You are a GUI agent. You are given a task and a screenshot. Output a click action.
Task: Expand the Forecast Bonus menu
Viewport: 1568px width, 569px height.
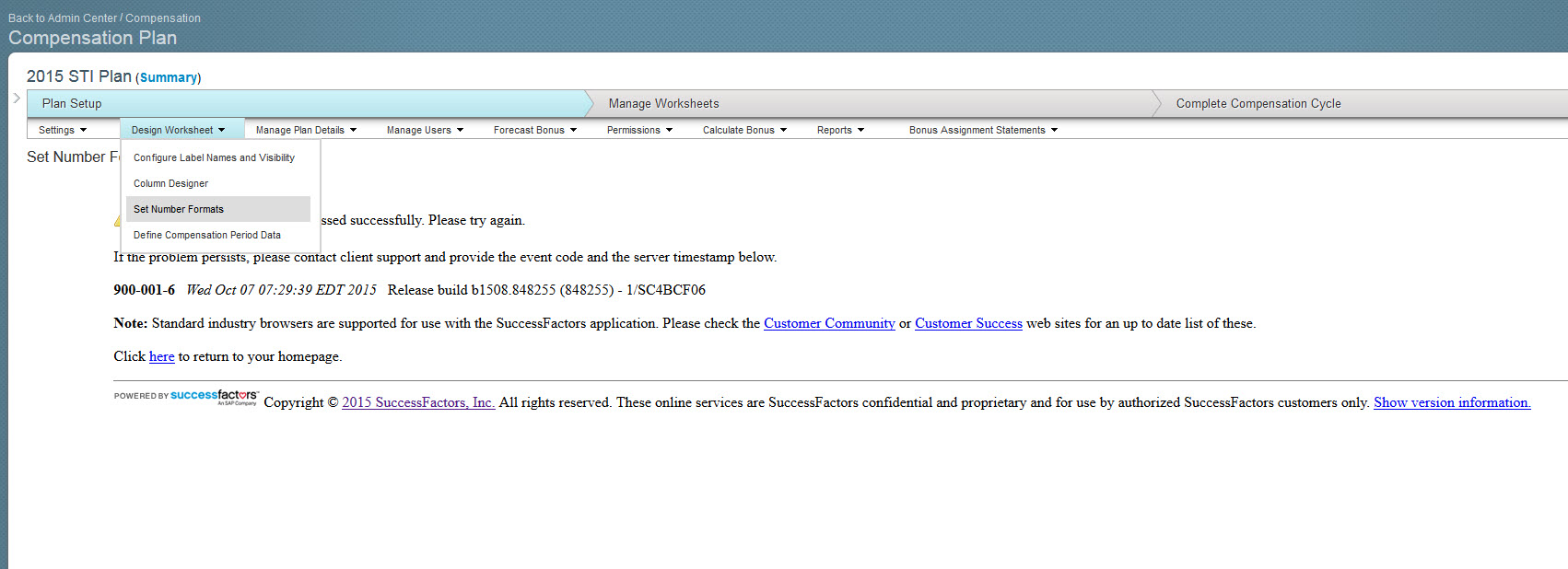tap(535, 130)
